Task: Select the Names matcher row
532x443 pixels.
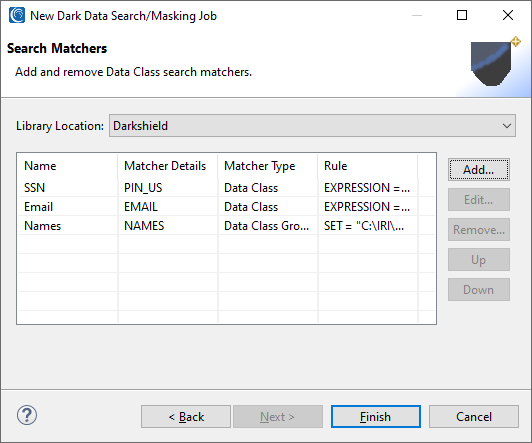Action: point(226,226)
